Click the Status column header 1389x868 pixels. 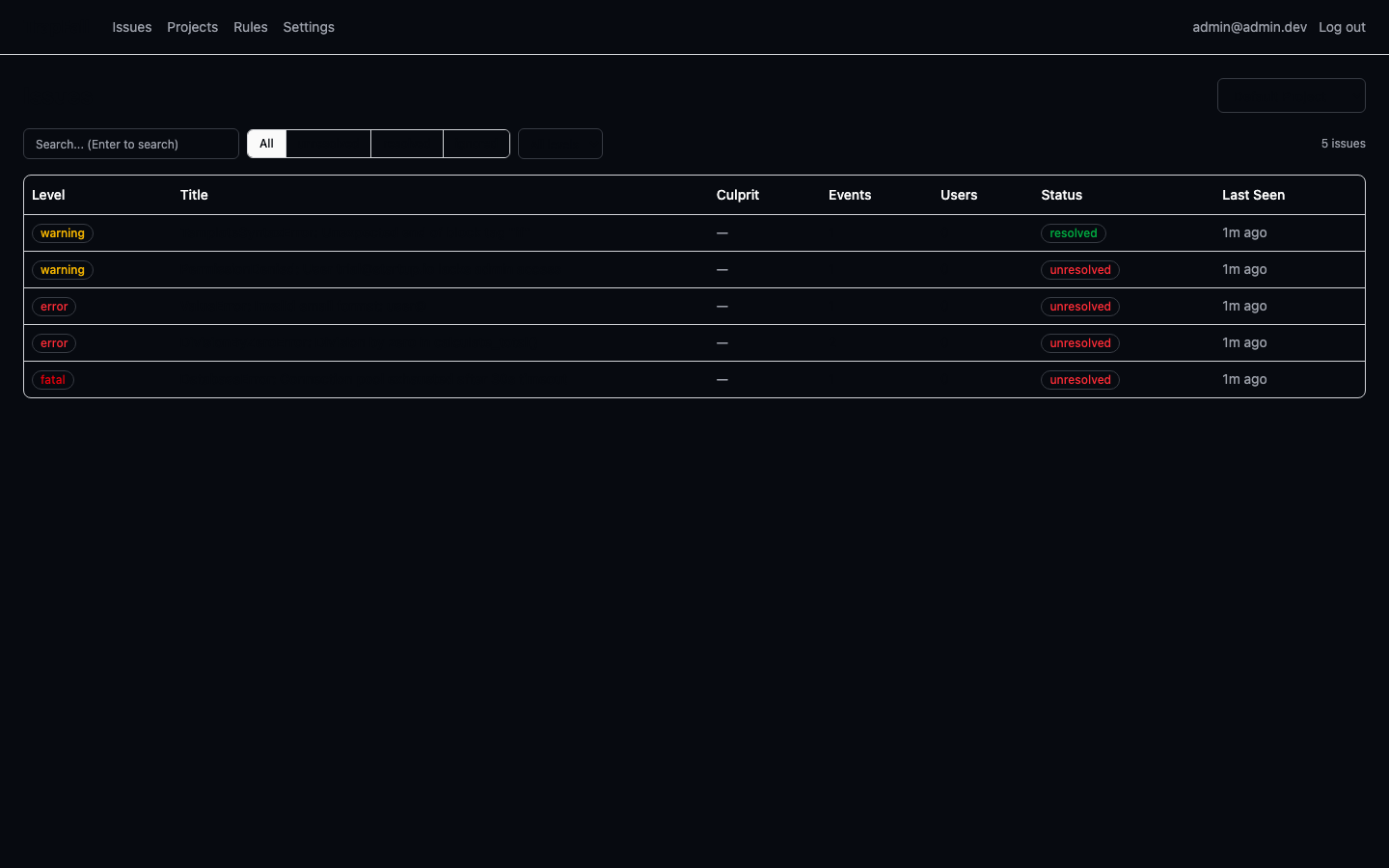(1062, 195)
